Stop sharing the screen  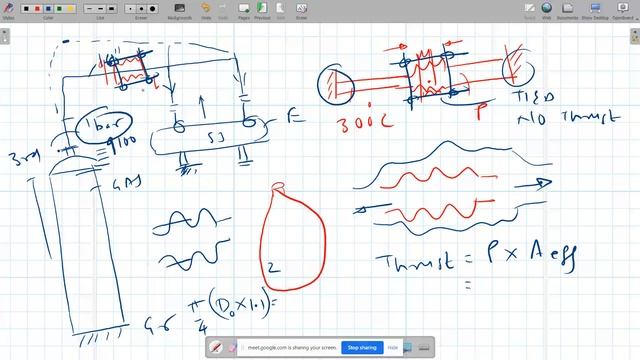[x=362, y=348]
